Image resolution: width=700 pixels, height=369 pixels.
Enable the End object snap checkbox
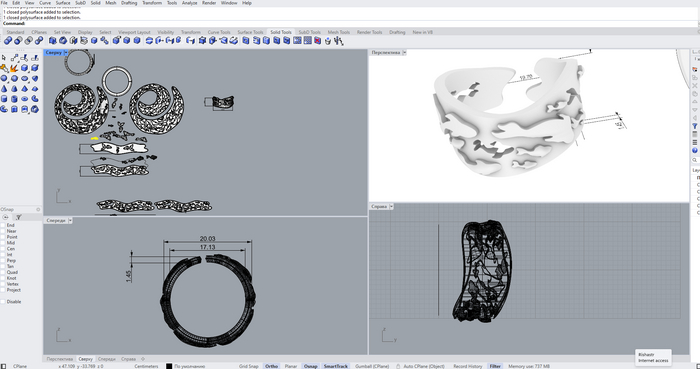coord(3,225)
